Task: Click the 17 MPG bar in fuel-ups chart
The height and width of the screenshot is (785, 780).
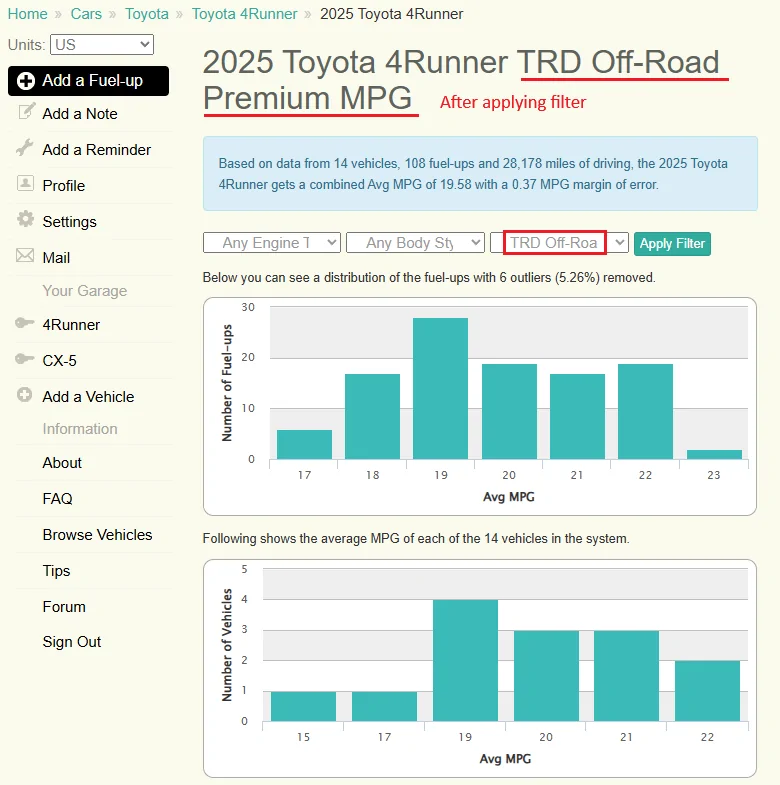Action: (x=304, y=445)
